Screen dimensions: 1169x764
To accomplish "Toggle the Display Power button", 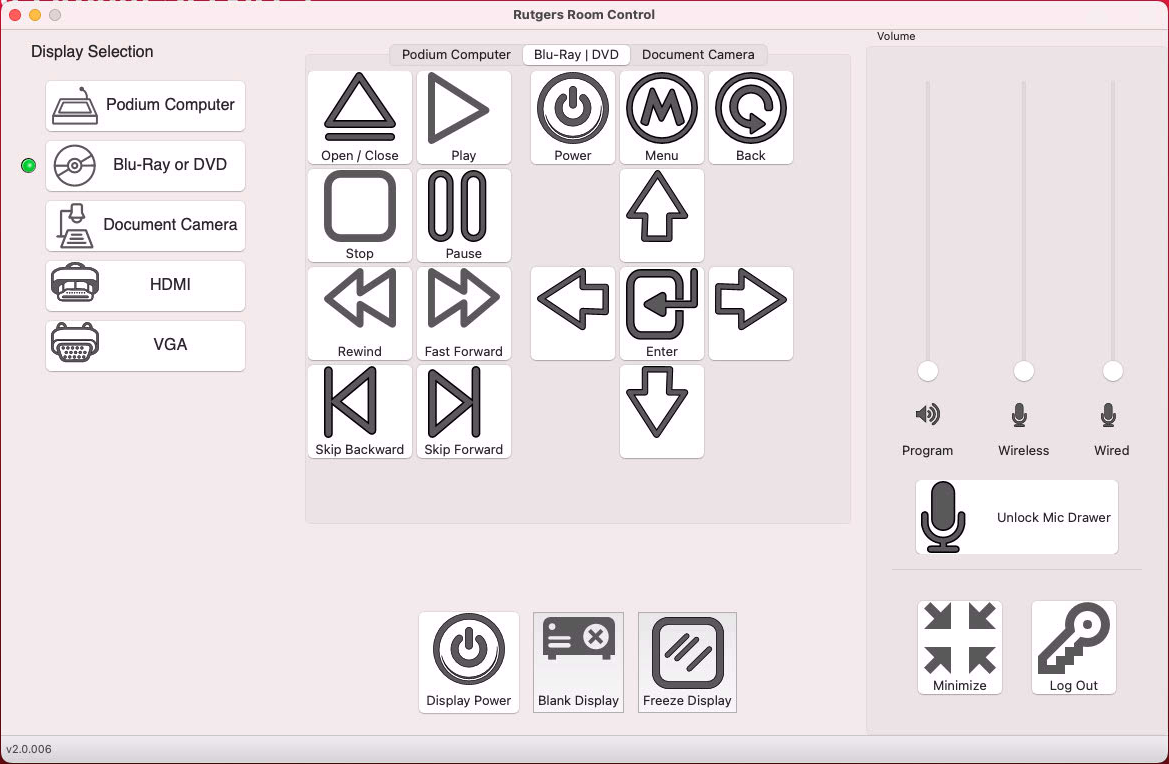I will [468, 662].
